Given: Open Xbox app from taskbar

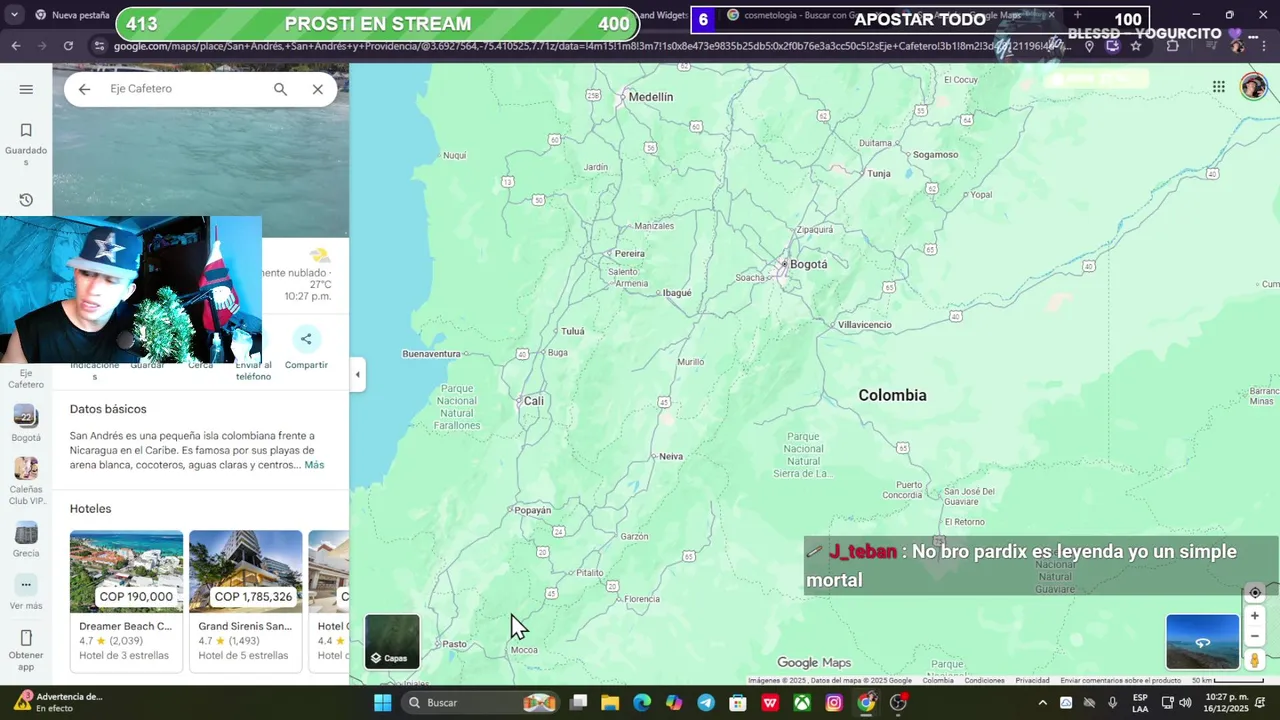Looking at the screenshot, I should click(802, 703).
